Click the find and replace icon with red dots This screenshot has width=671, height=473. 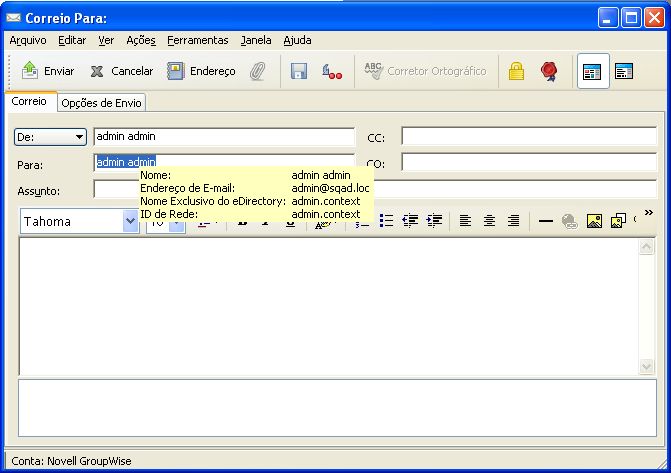pos(332,71)
